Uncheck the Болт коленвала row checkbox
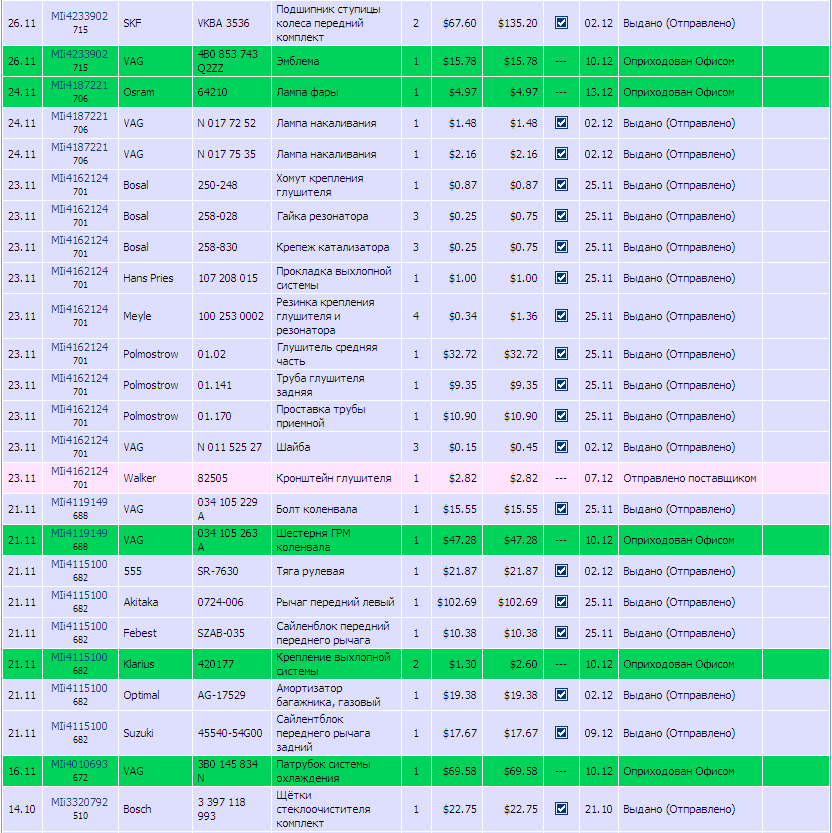The height and width of the screenshot is (833, 832). click(561, 508)
